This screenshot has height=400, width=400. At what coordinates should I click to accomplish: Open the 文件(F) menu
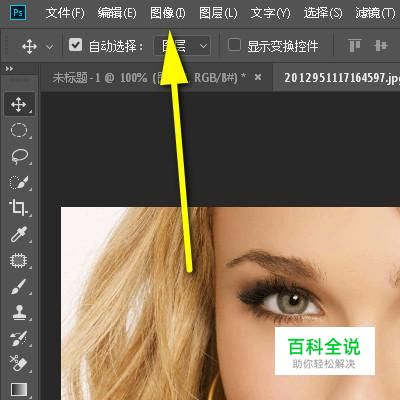[65, 13]
